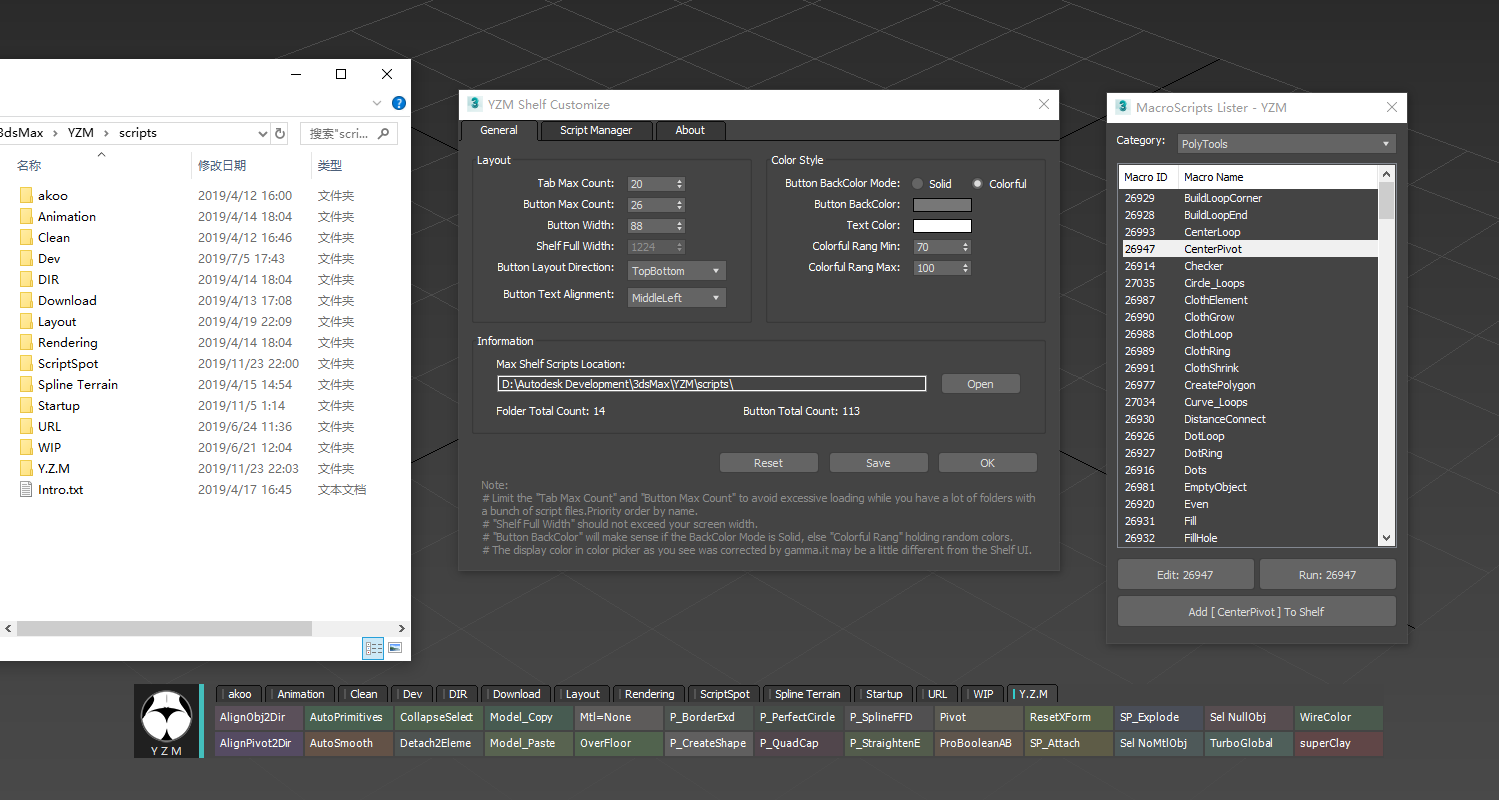Switch Explorer to details view icon
The width and height of the screenshot is (1499, 800).
(374, 648)
